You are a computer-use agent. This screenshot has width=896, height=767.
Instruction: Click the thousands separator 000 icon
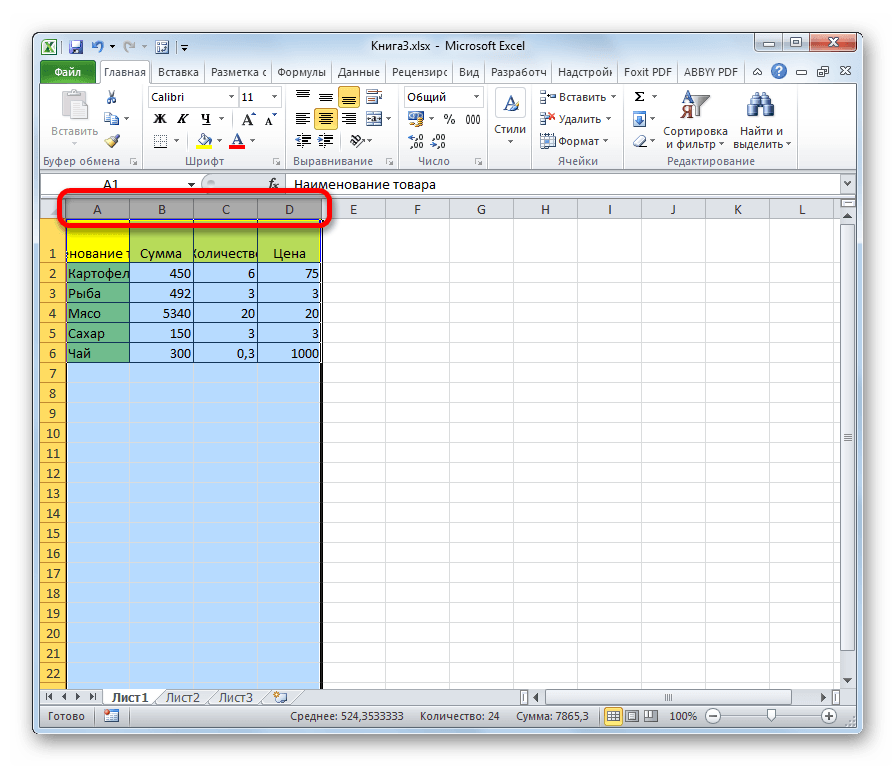pyautogui.click(x=473, y=119)
